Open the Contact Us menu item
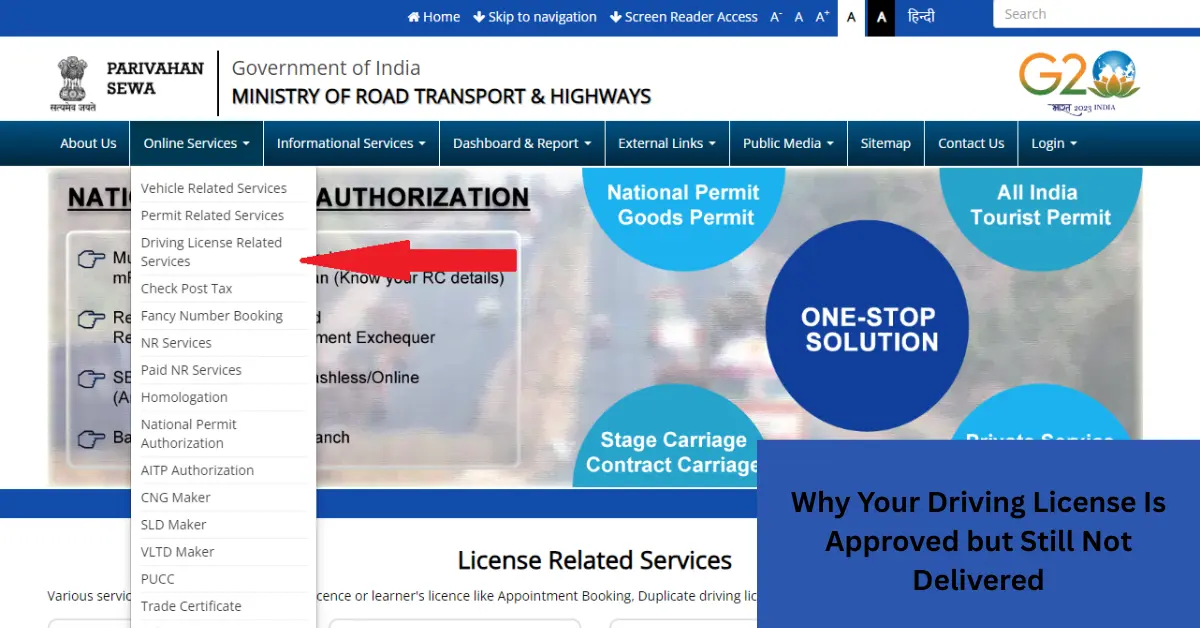 click(971, 143)
